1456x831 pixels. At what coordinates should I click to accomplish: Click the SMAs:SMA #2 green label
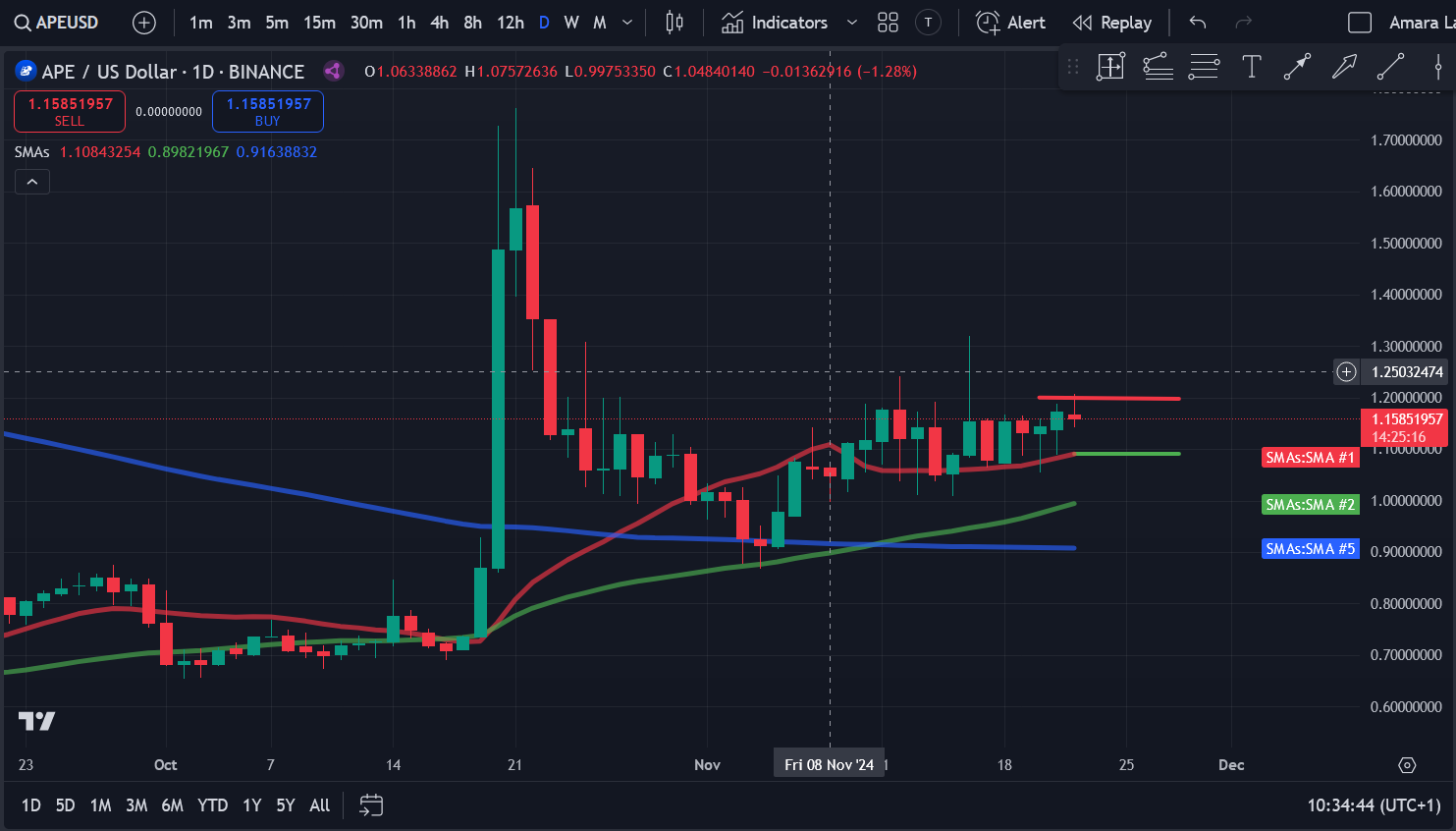pyautogui.click(x=1310, y=505)
